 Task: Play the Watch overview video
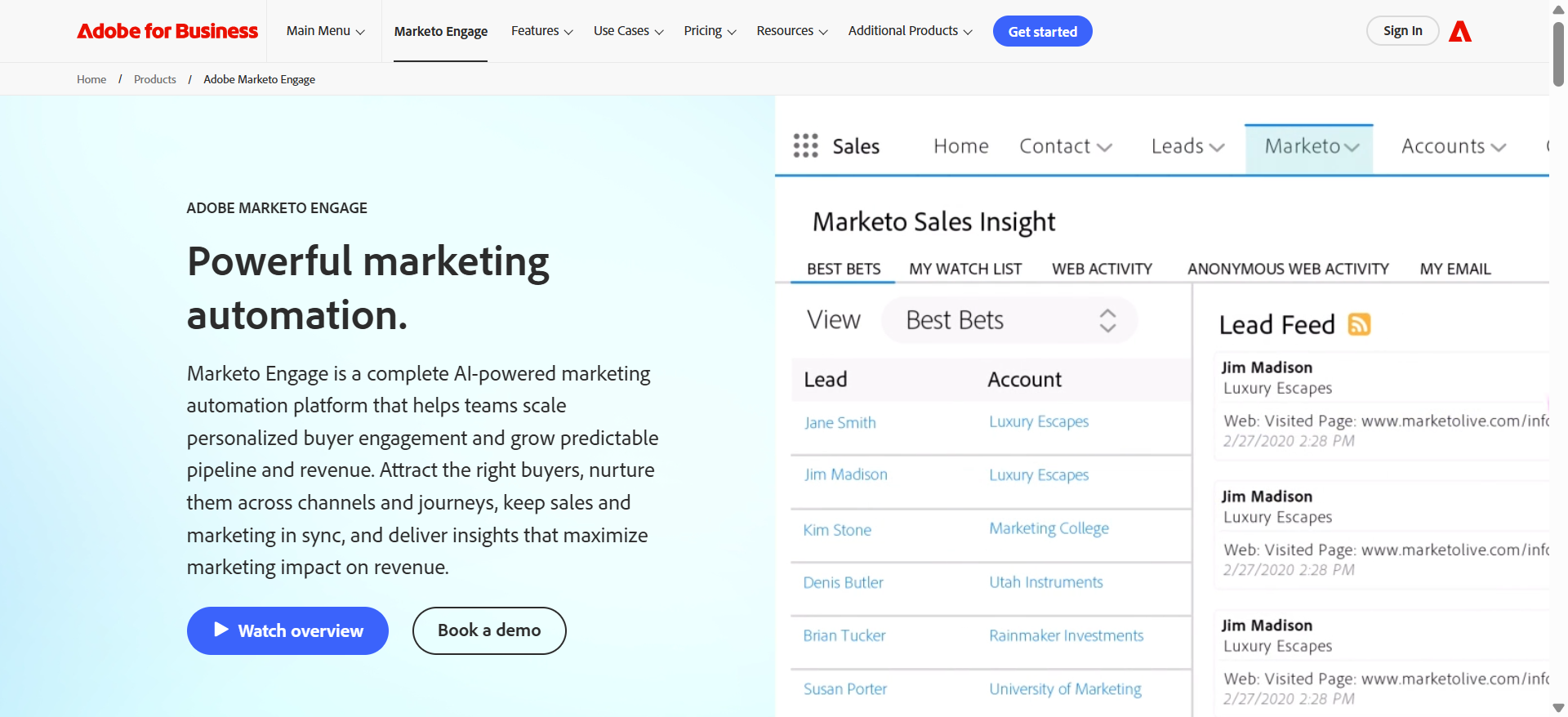[287, 630]
